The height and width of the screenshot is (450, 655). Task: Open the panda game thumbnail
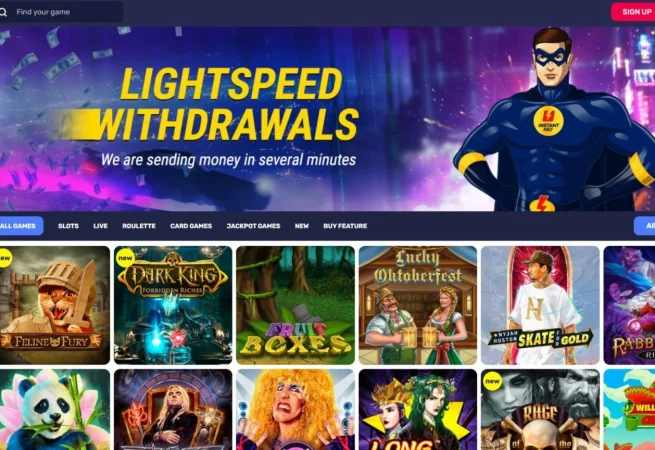point(55,409)
